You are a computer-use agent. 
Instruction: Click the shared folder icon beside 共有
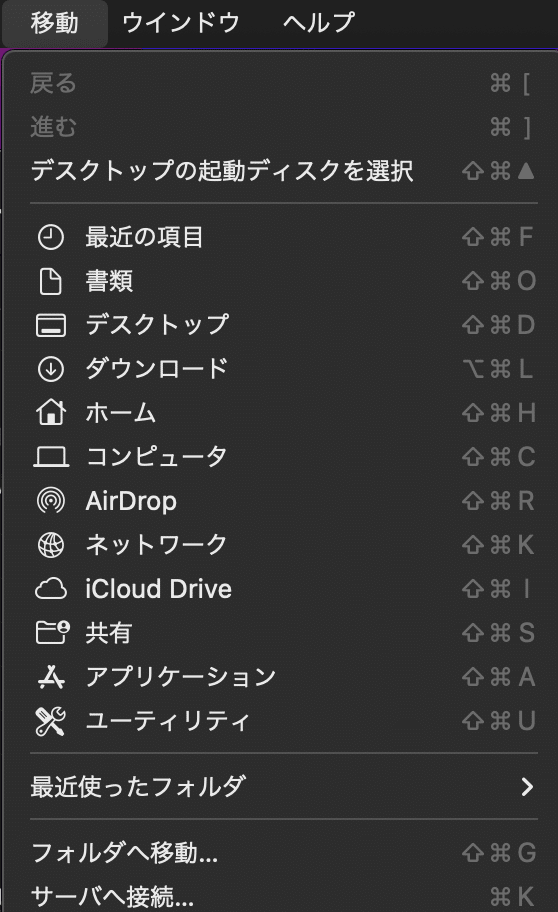tap(52, 632)
